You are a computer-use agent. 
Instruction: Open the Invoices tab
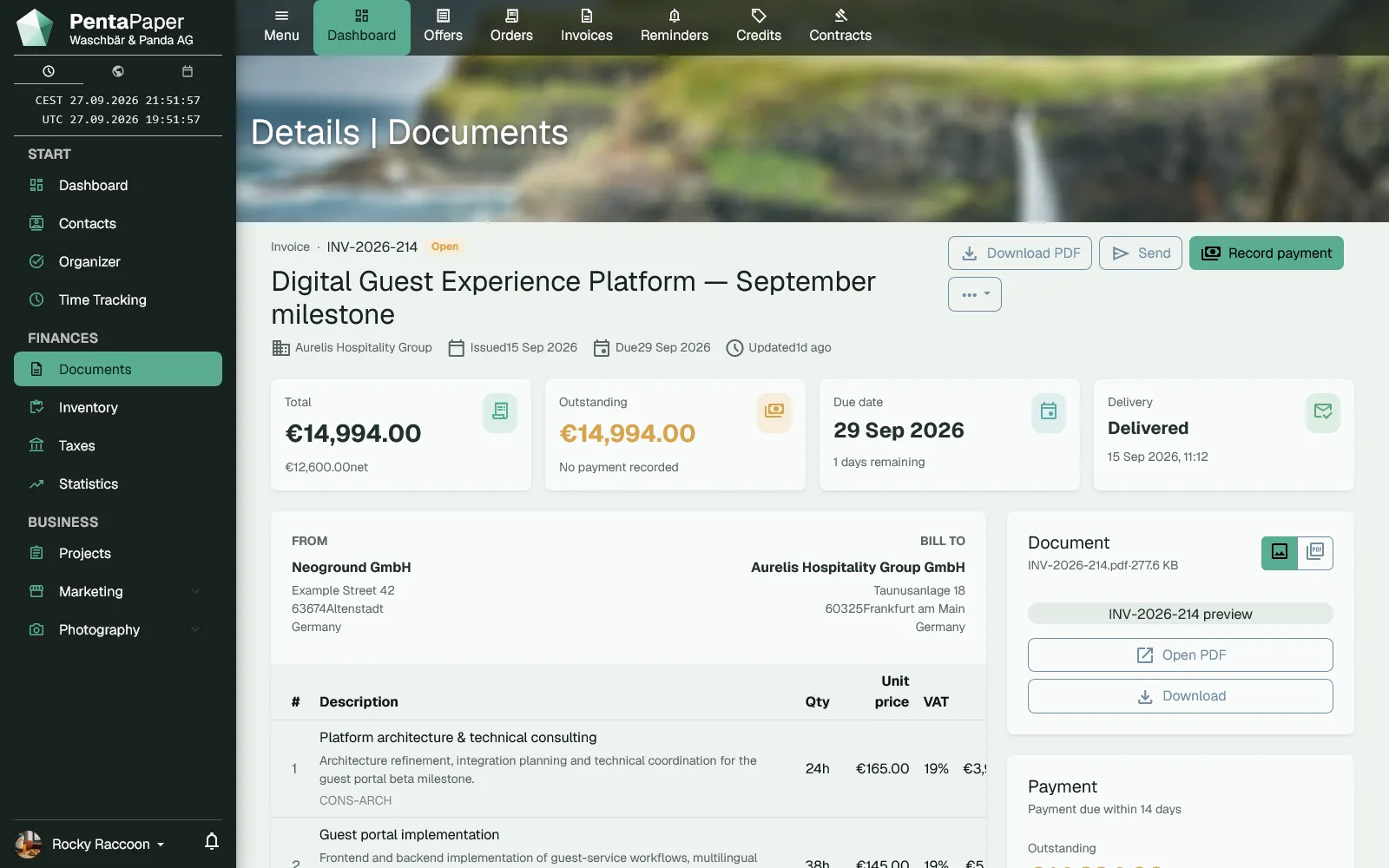coord(587,27)
